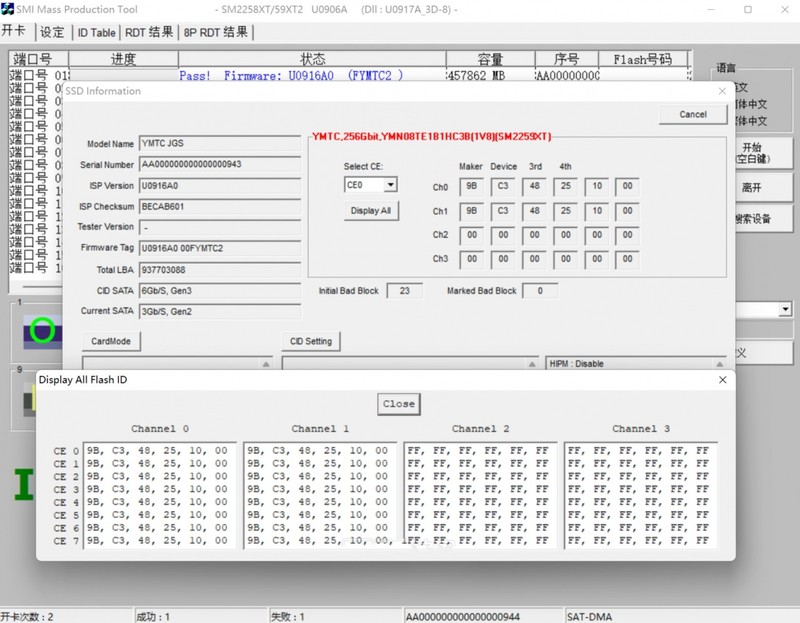
Task: Click the Display All button
Action: 370,211
